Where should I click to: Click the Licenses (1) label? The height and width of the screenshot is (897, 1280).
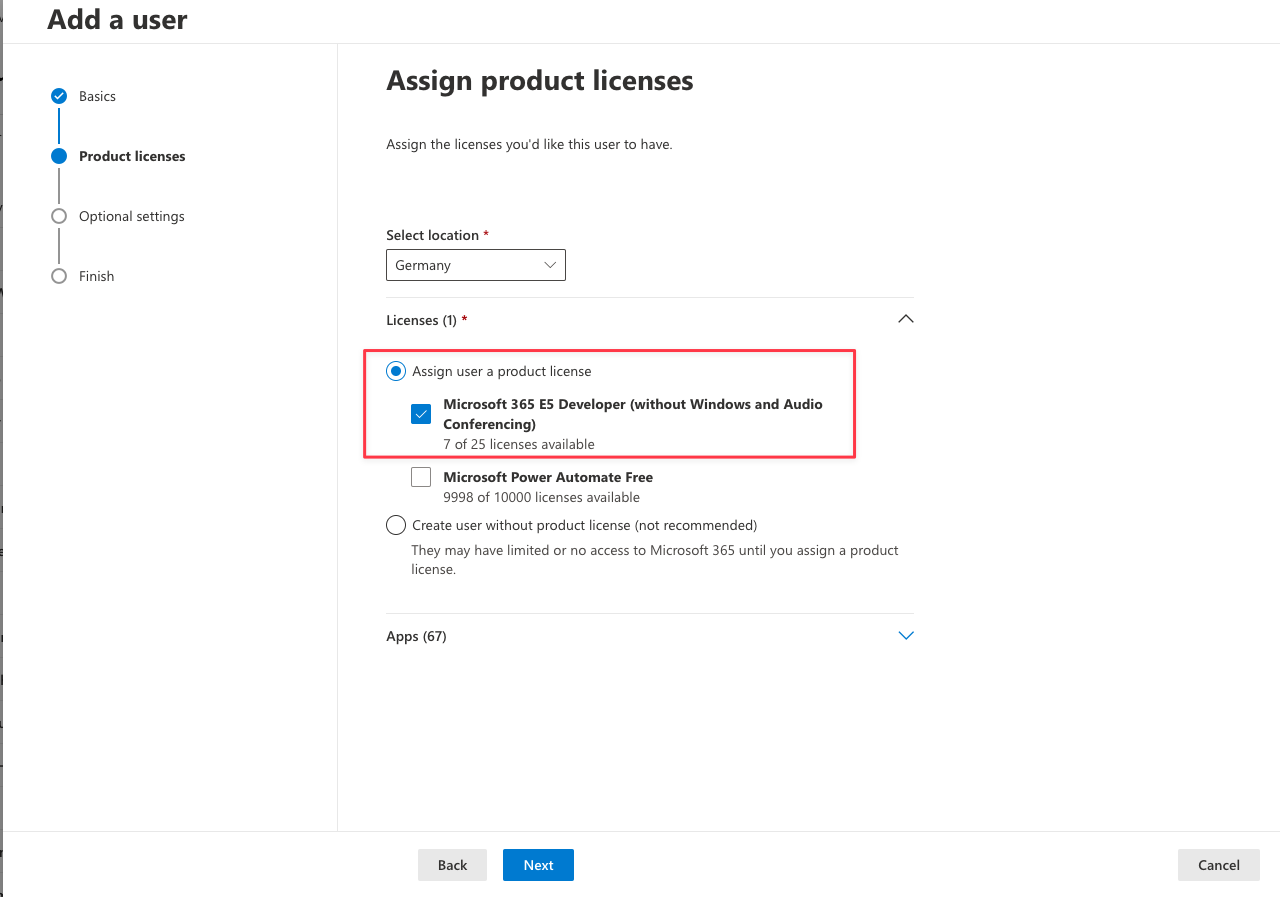click(427, 320)
